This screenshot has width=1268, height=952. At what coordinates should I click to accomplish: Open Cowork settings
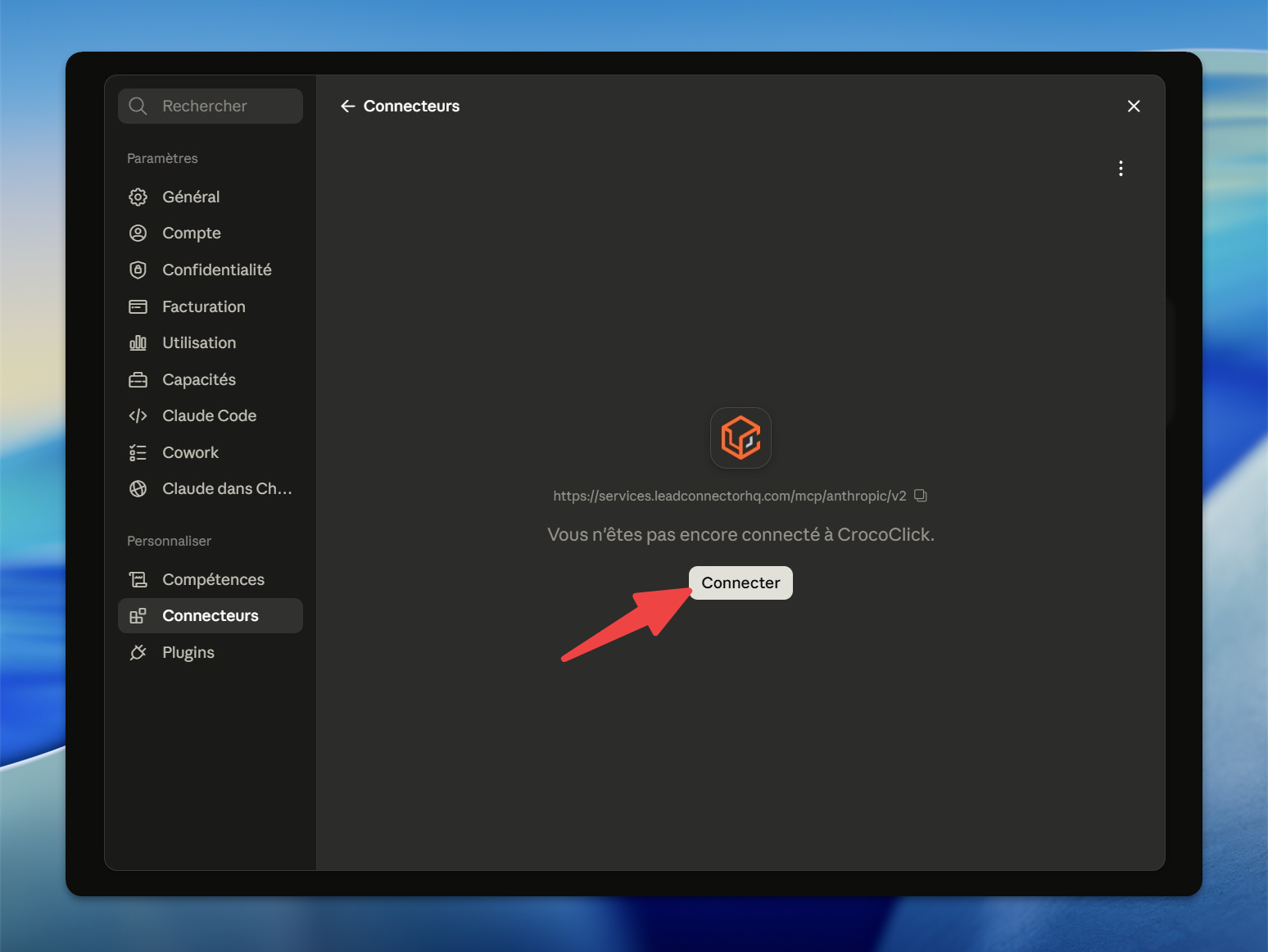[211, 452]
